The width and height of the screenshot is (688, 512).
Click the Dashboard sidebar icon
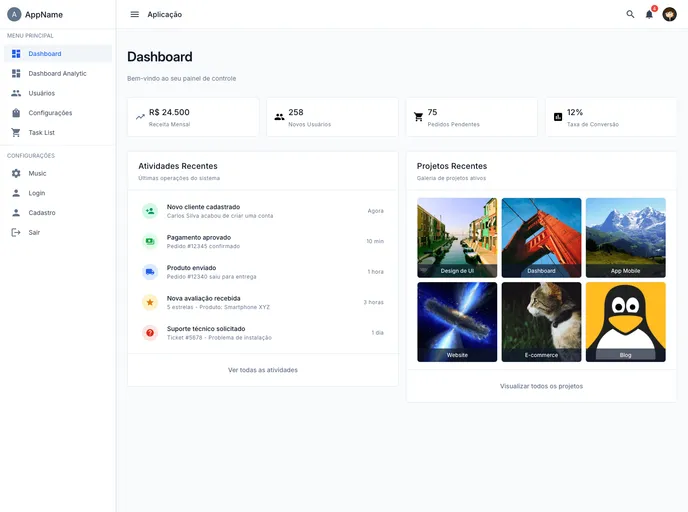(16, 54)
